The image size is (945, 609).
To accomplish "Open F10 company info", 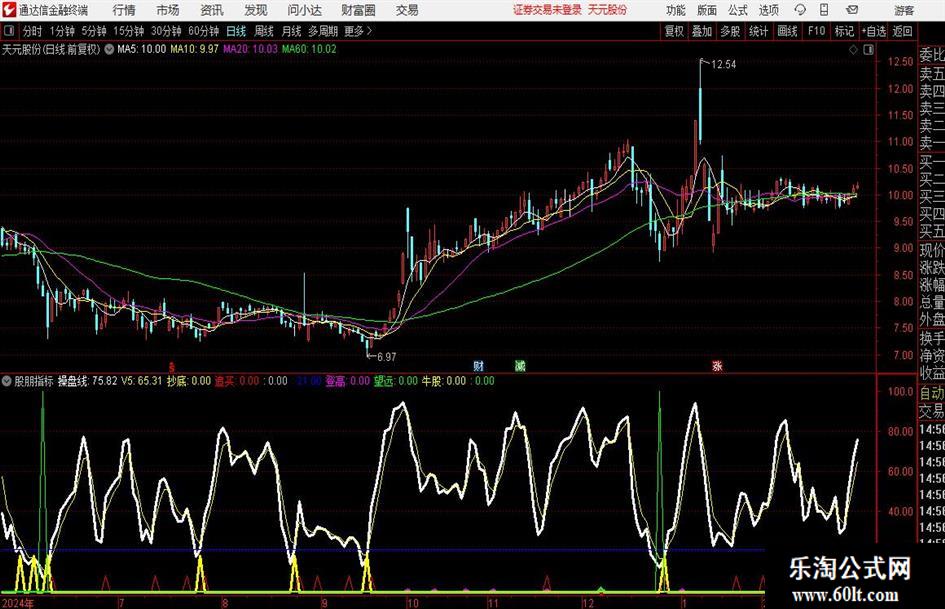I will tap(817, 31).
